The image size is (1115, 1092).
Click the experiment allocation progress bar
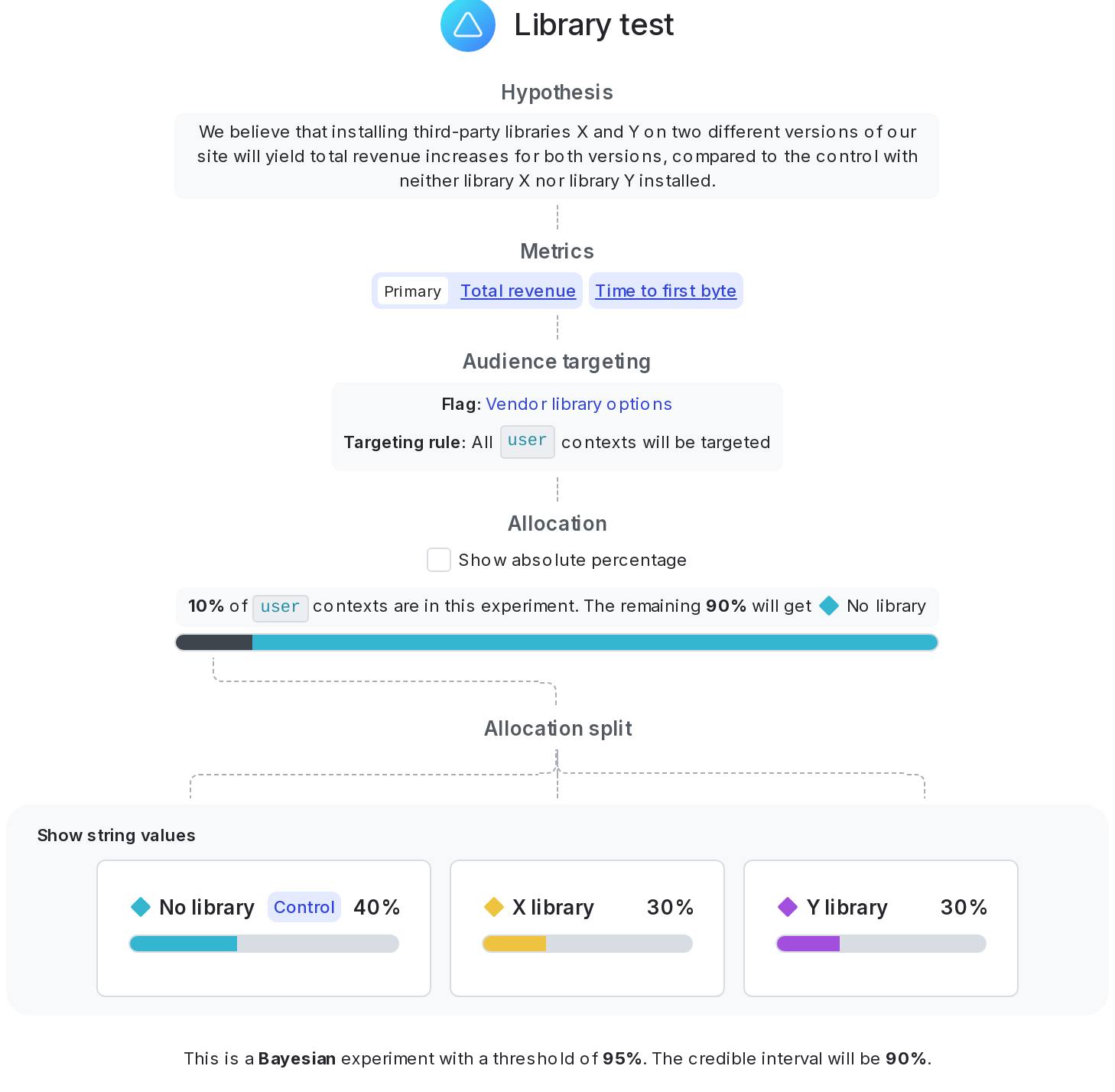click(557, 642)
